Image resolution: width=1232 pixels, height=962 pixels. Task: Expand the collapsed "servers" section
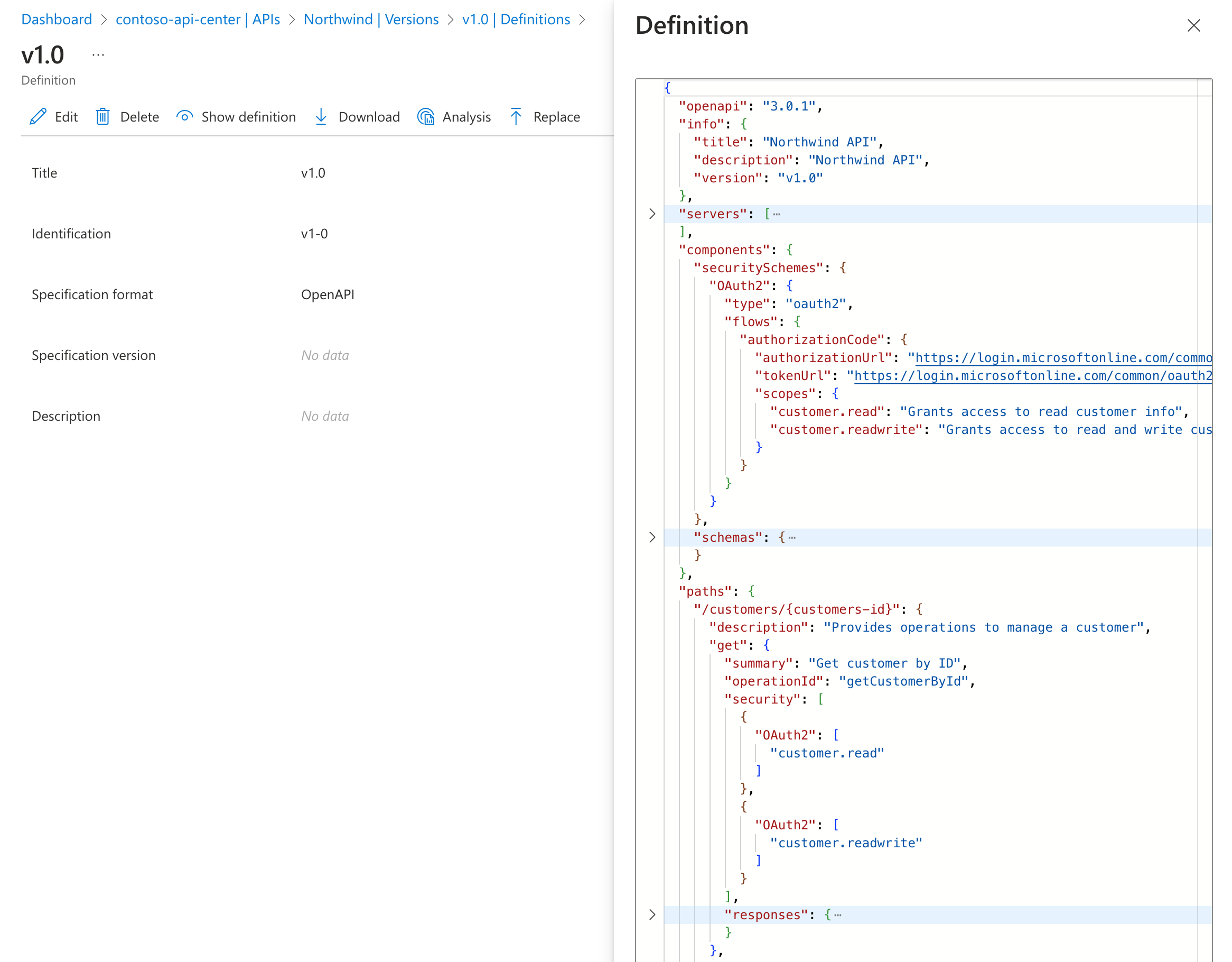pyautogui.click(x=652, y=214)
